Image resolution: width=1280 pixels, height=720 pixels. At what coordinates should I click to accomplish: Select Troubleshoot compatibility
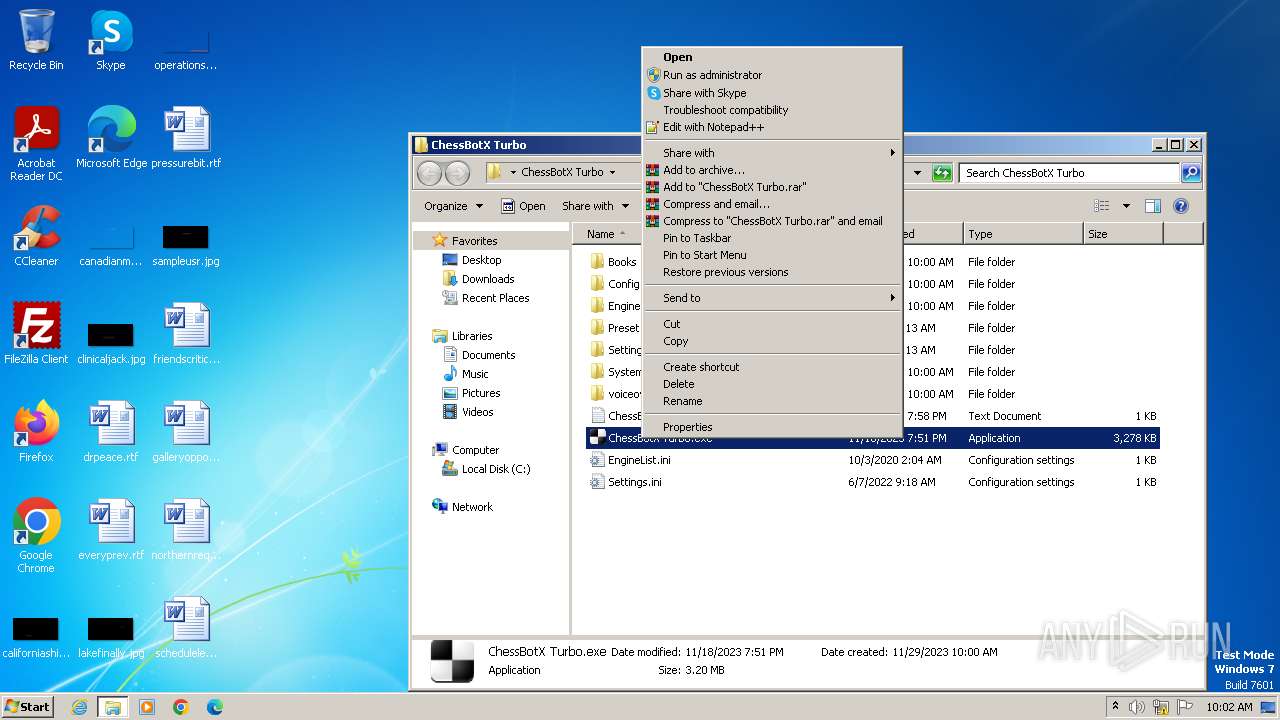click(x=772, y=110)
